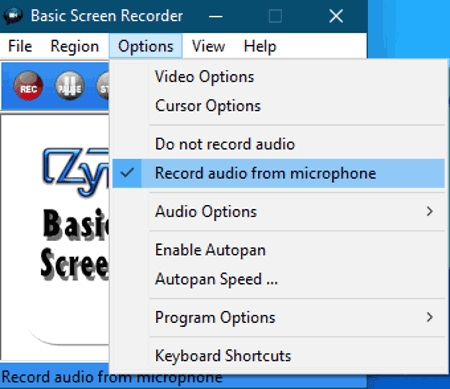Expand the Program Options submenu arrow
This screenshot has width=450, height=389.
pos(430,317)
